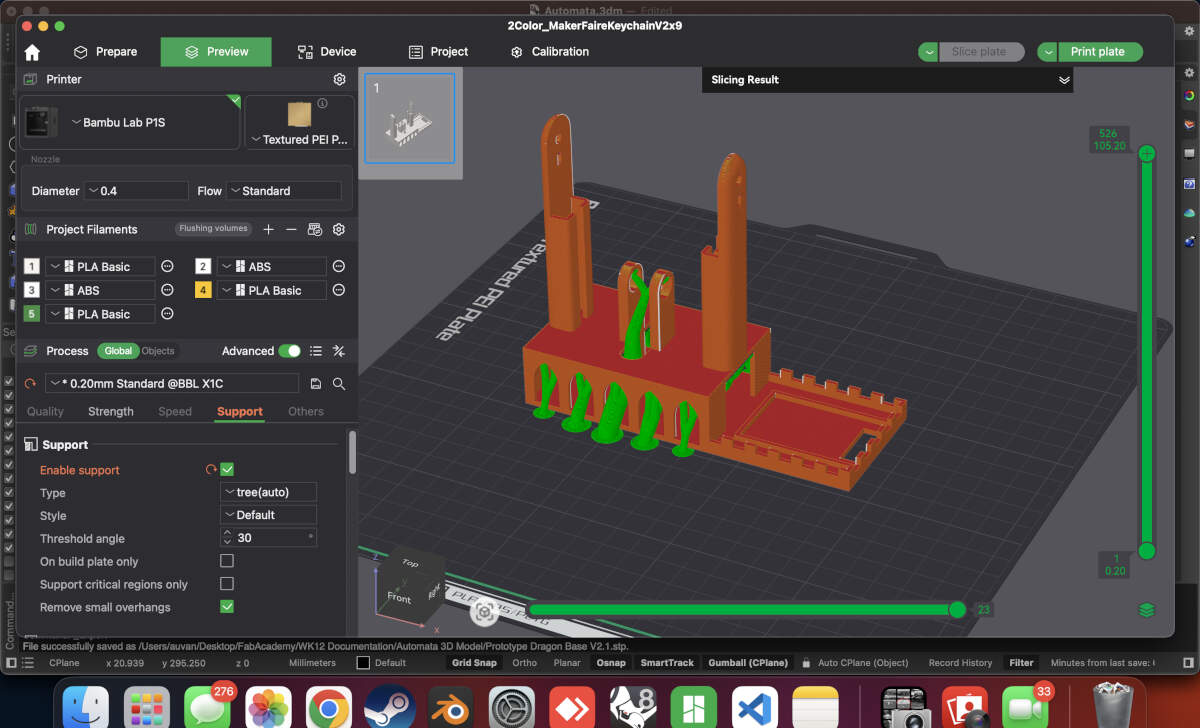Go to the home screen icon
The image size is (1200, 728).
tap(32, 53)
